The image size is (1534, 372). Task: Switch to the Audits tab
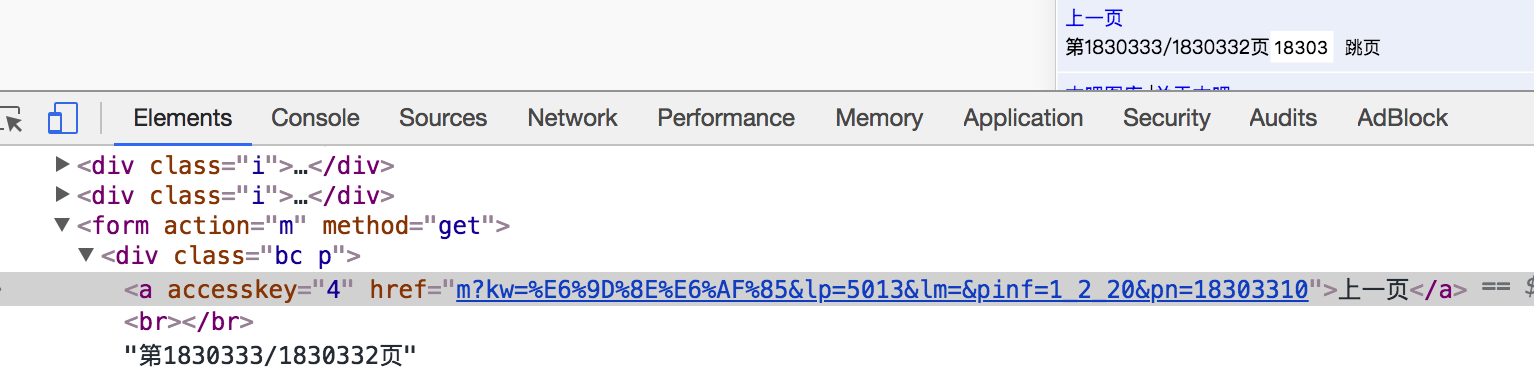coord(1283,118)
